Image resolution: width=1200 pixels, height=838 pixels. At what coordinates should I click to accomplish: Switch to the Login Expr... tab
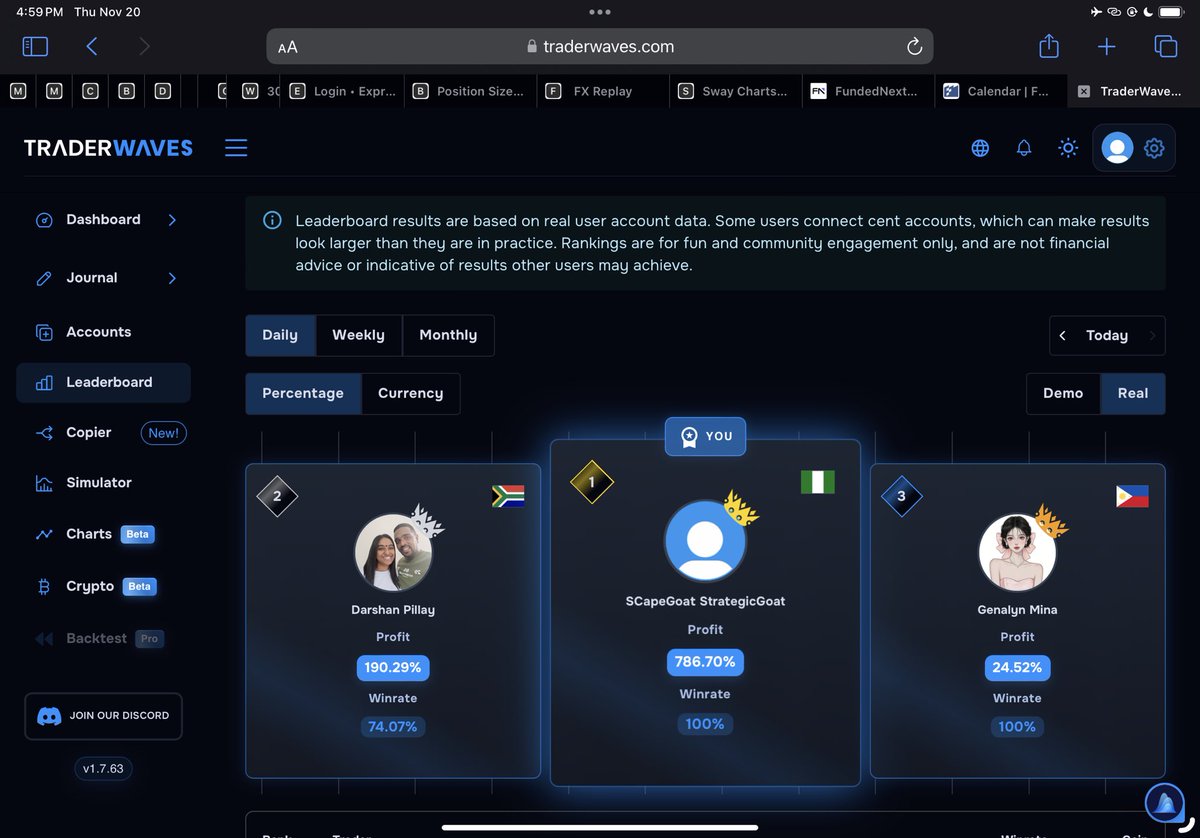[x=341, y=91]
